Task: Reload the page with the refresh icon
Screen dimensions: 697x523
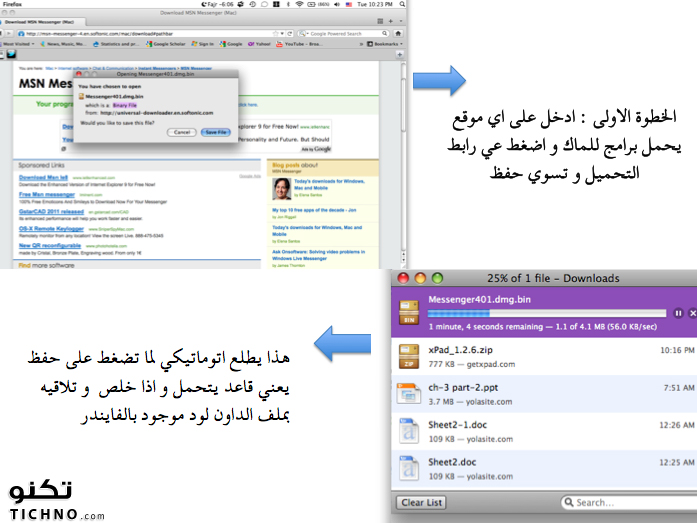Action: click(289, 33)
